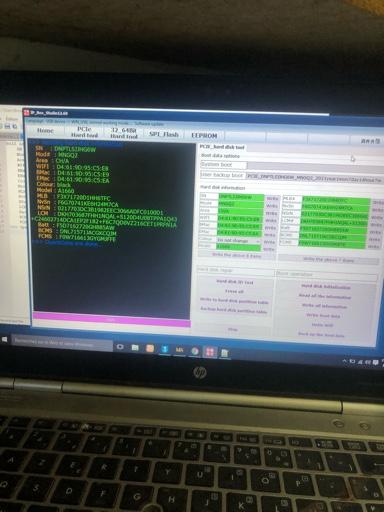Click Write button next to Mode field

pyautogui.click(x=272, y=206)
